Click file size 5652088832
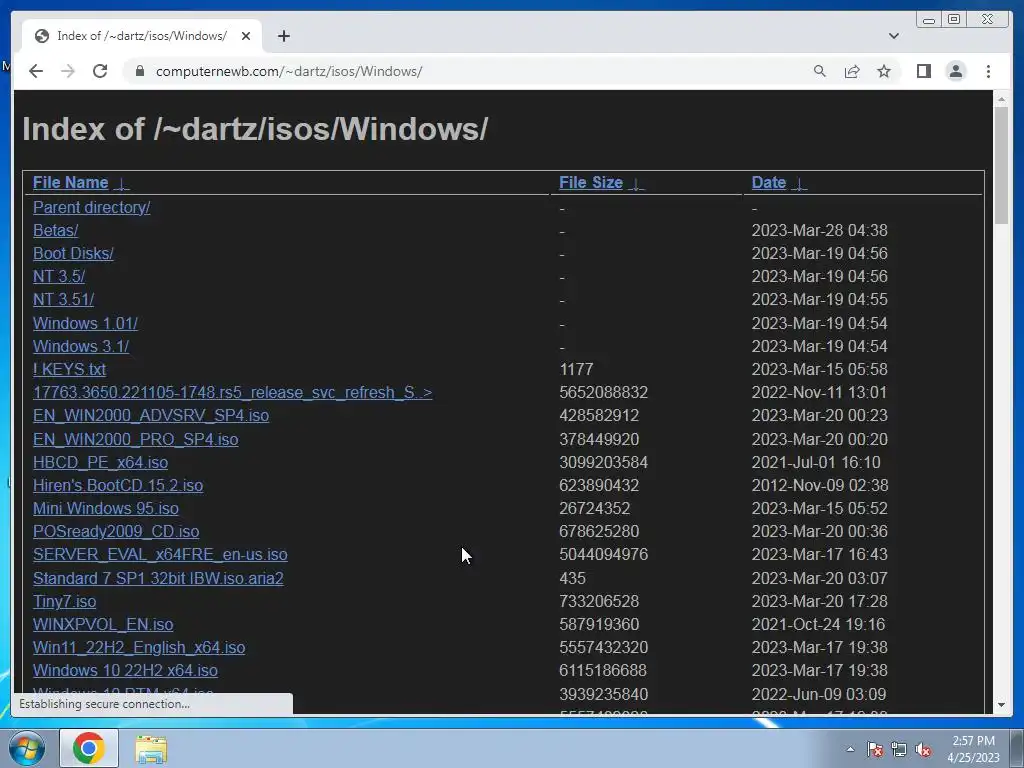Screen dimensions: 1024x768 603,392
